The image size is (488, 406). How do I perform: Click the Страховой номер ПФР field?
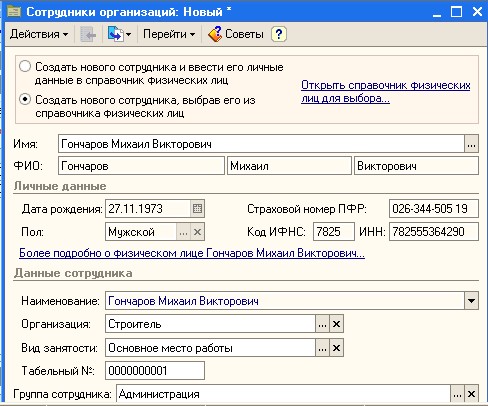[434, 209]
